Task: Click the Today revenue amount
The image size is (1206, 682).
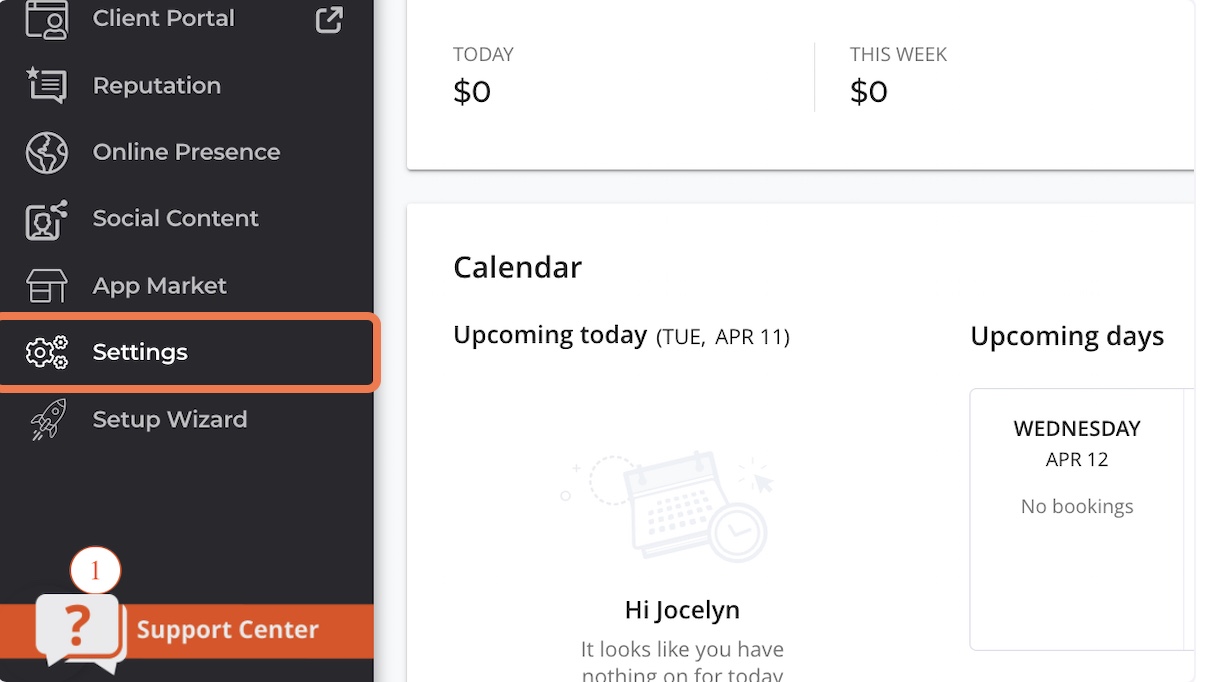Action: point(472,92)
